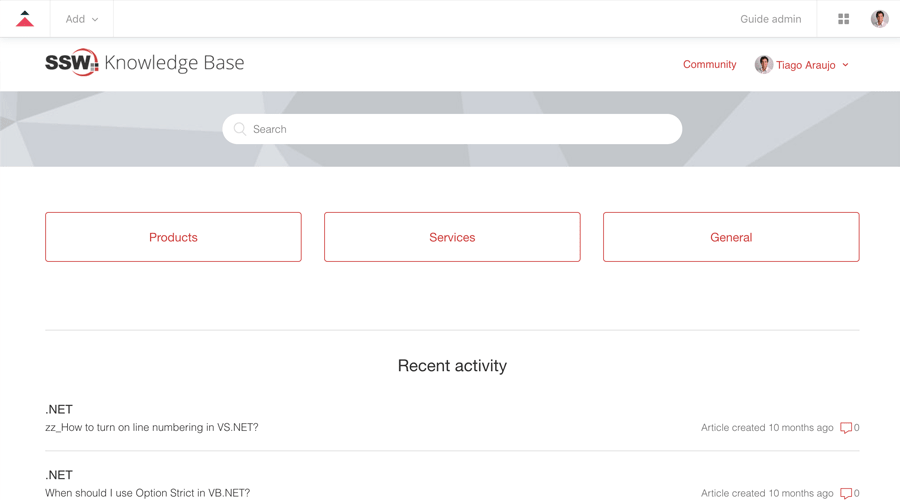Screen dimensions: 900x500
Task: Click the magnifying glass search icon
Action: tap(240, 129)
